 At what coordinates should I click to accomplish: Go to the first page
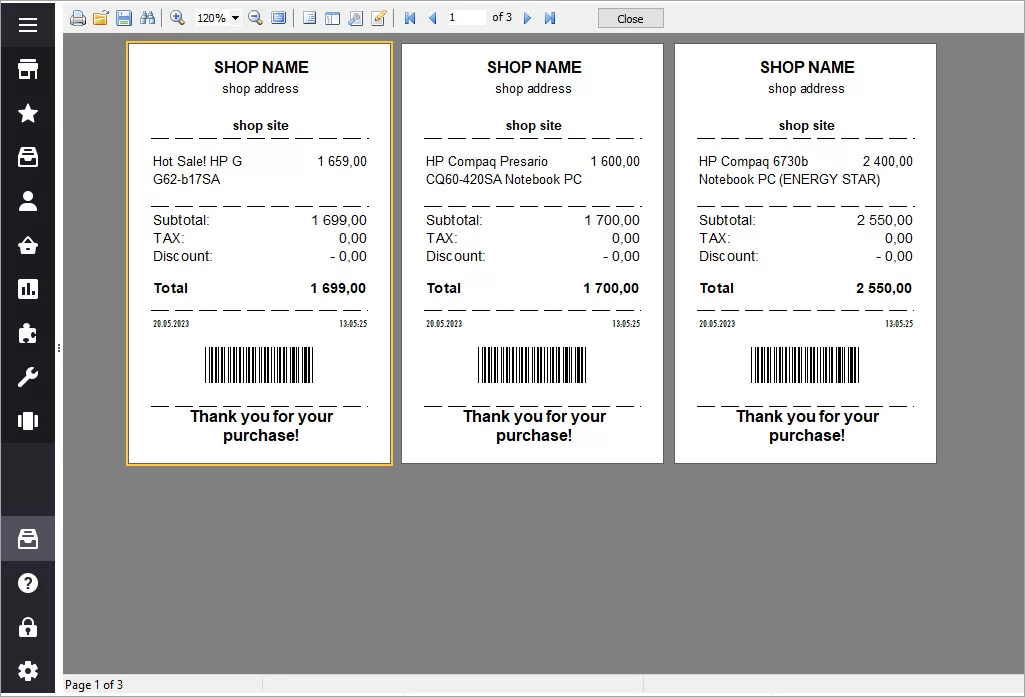pos(410,18)
